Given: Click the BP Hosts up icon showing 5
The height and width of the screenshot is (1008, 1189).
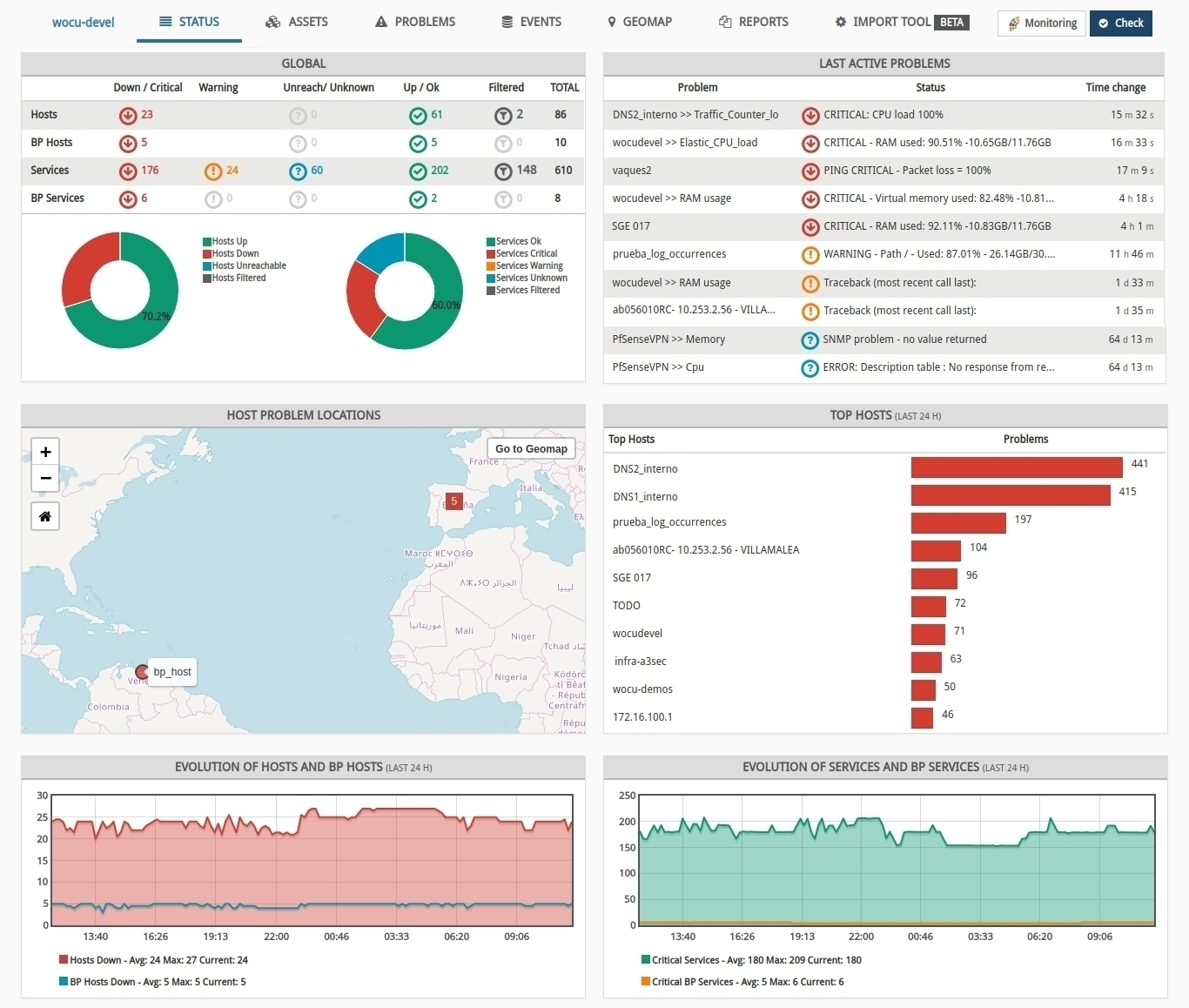Looking at the screenshot, I should point(418,143).
